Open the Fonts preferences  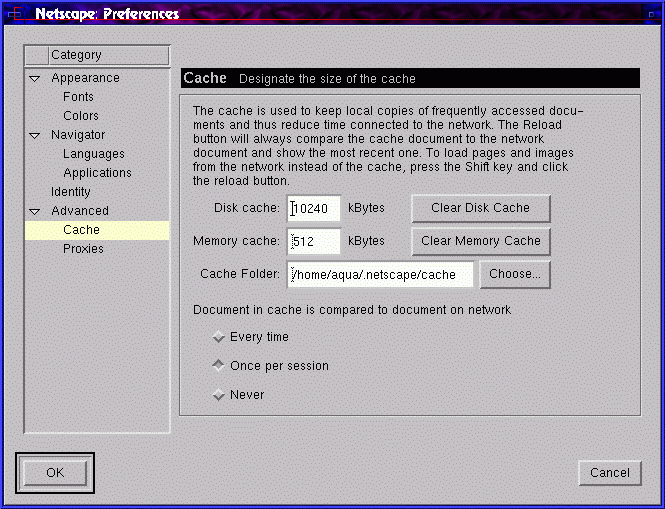point(78,97)
